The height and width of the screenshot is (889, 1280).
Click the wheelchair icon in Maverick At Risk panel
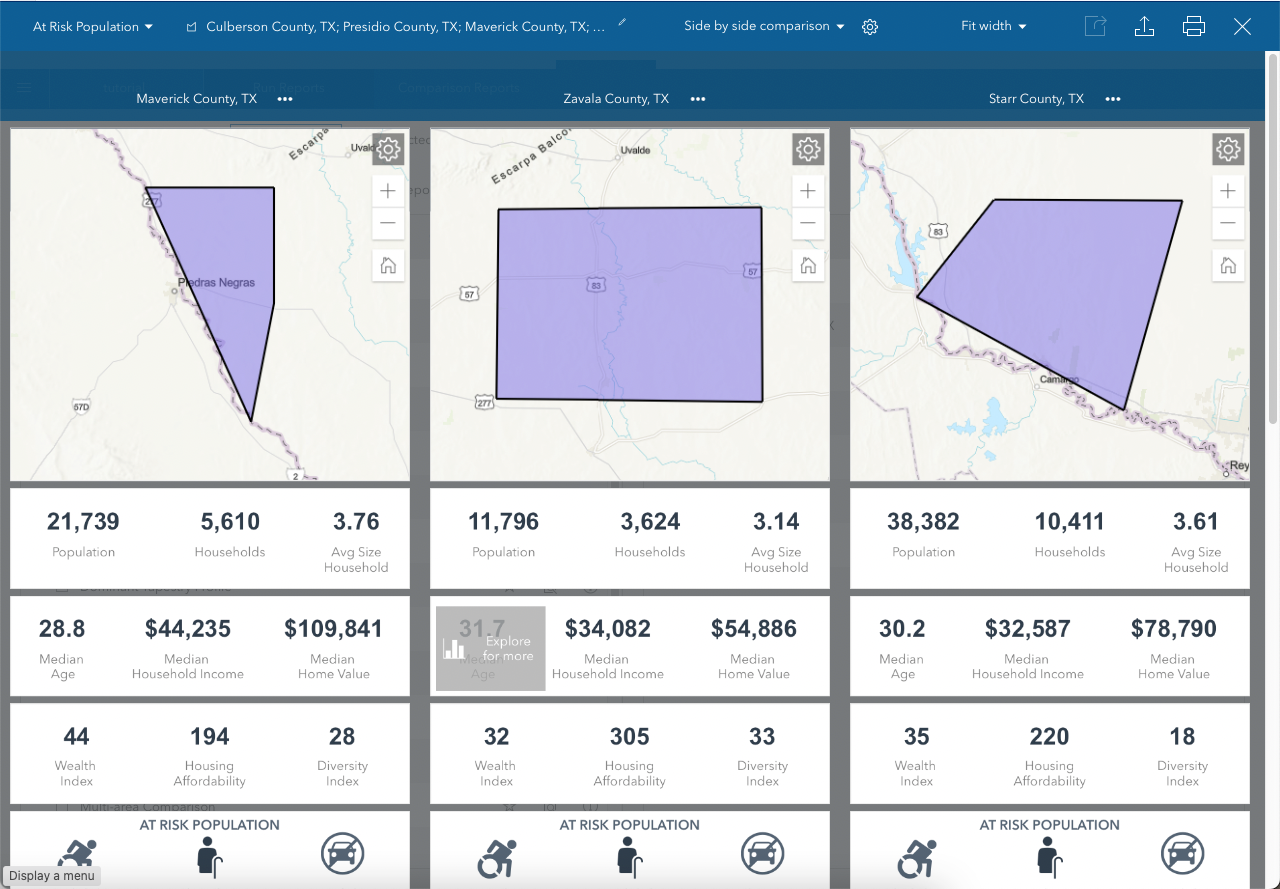pyautogui.click(x=77, y=858)
